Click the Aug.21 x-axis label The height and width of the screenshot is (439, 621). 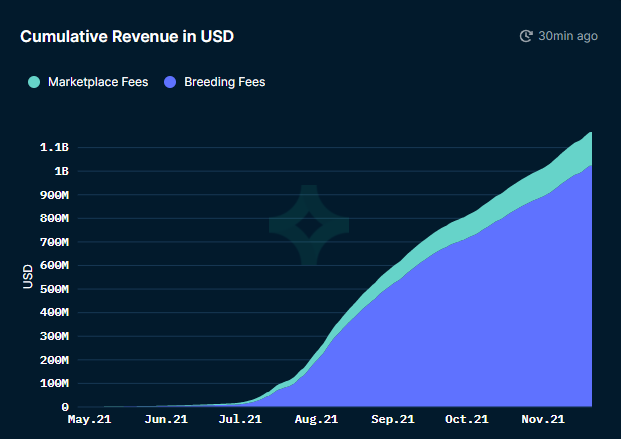[x=316, y=419]
